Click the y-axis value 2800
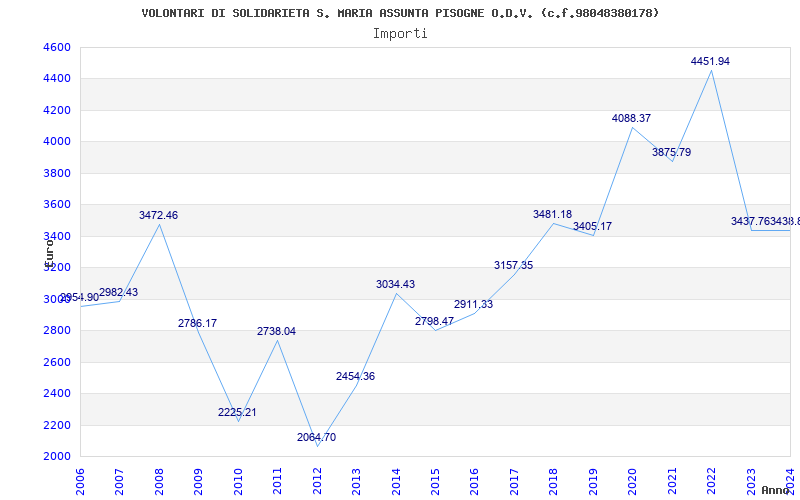 pos(57,331)
